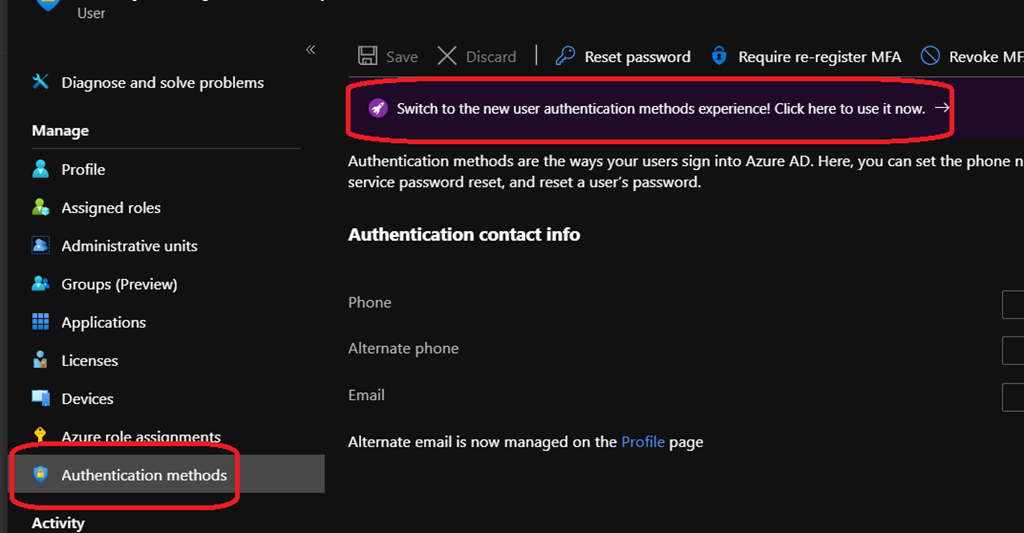Image resolution: width=1024 pixels, height=533 pixels.
Task: Collapse the sidebar with double chevron
Action: [x=310, y=50]
